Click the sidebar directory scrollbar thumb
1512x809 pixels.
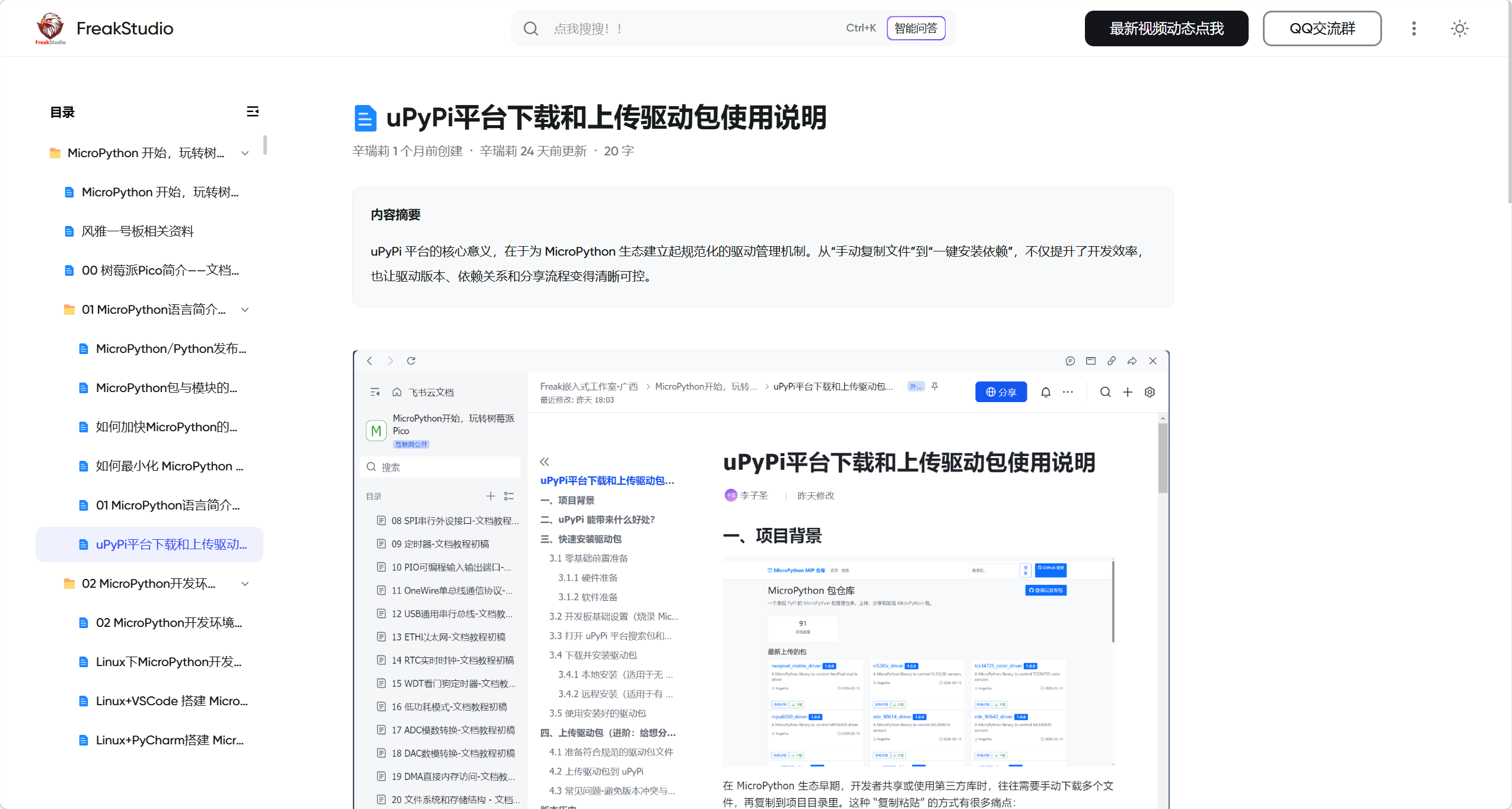pyautogui.click(x=265, y=145)
